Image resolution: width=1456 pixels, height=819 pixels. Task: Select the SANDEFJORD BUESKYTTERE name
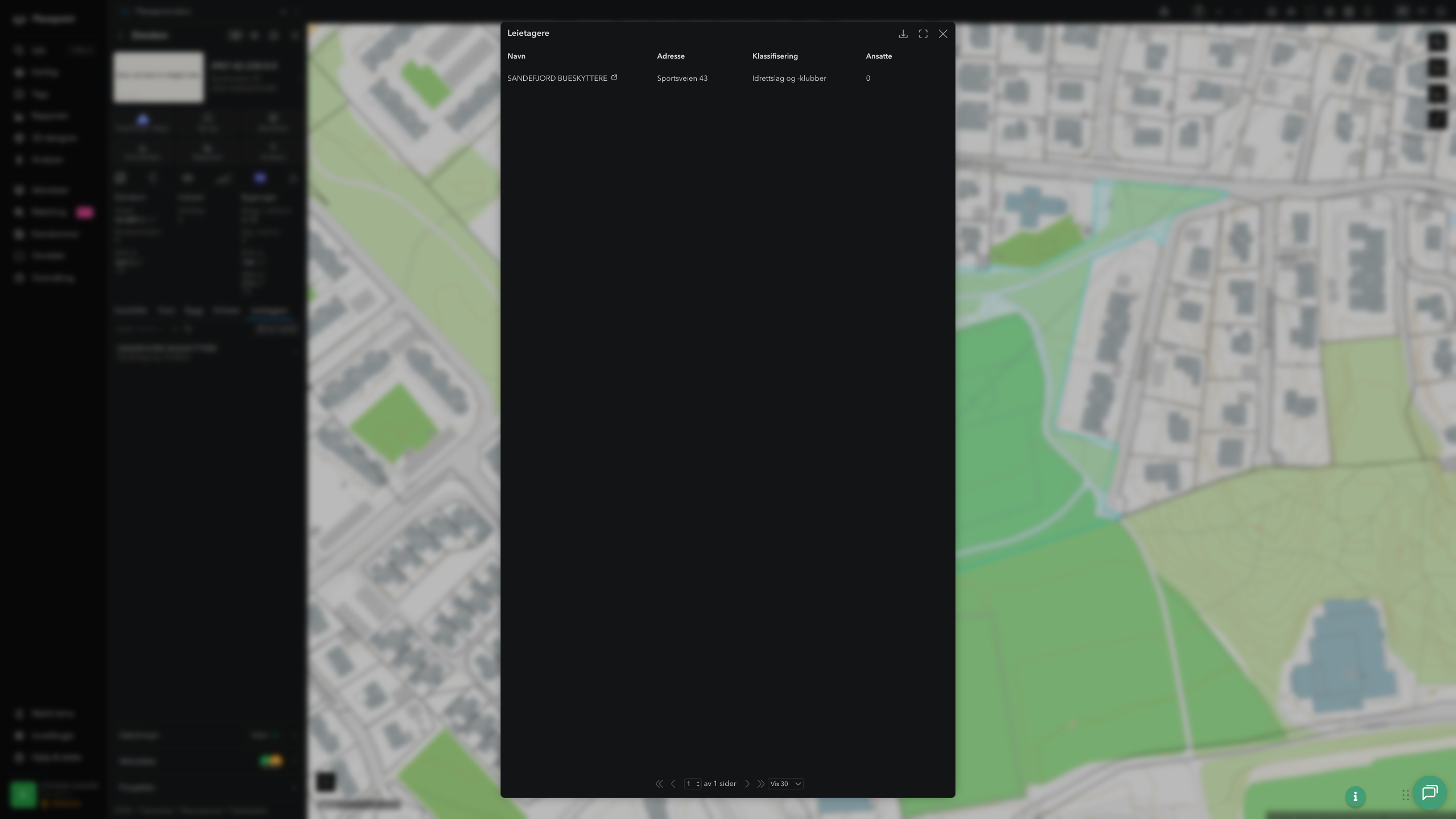click(557, 78)
